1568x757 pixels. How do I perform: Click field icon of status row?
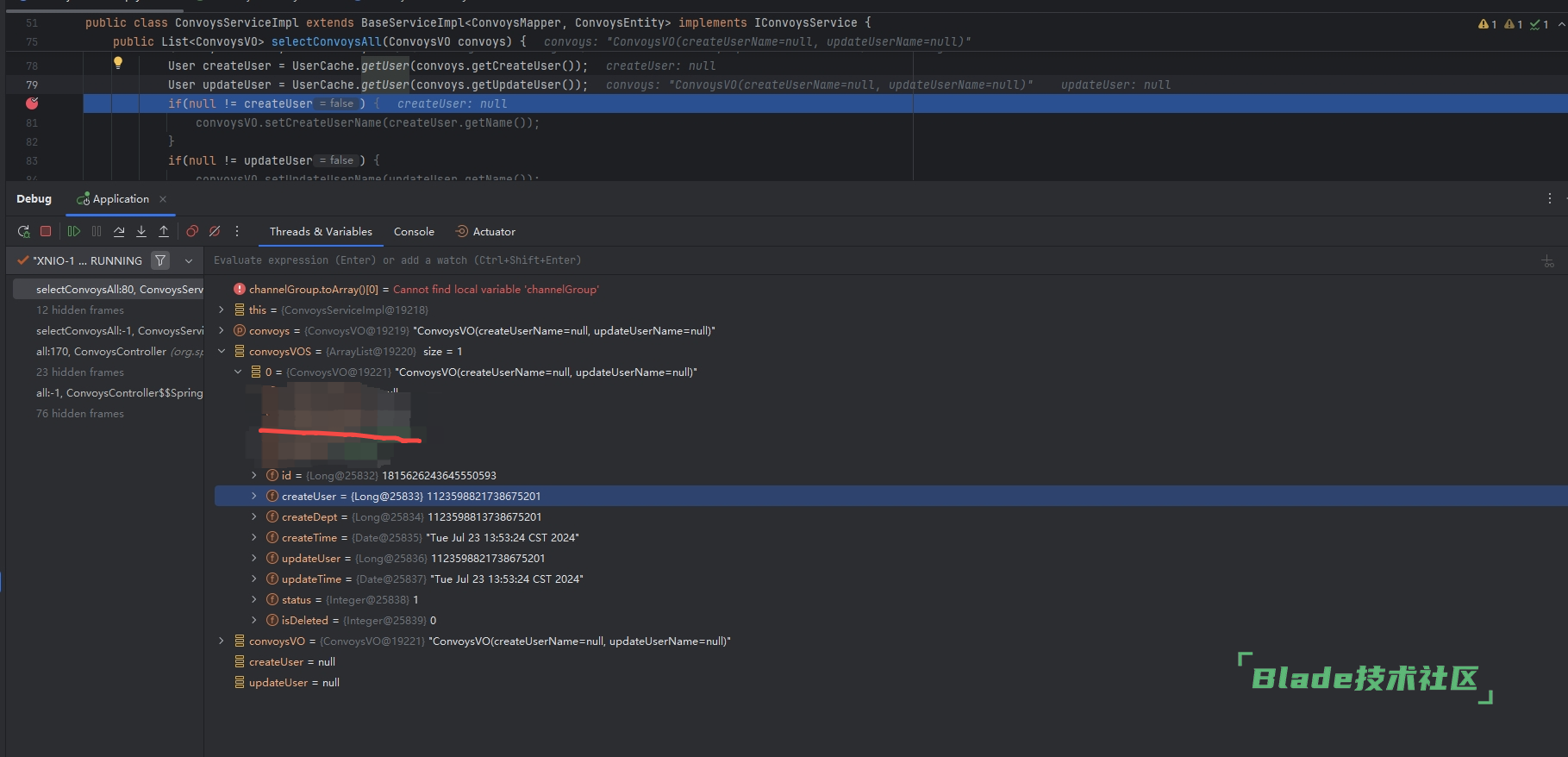[x=272, y=599]
